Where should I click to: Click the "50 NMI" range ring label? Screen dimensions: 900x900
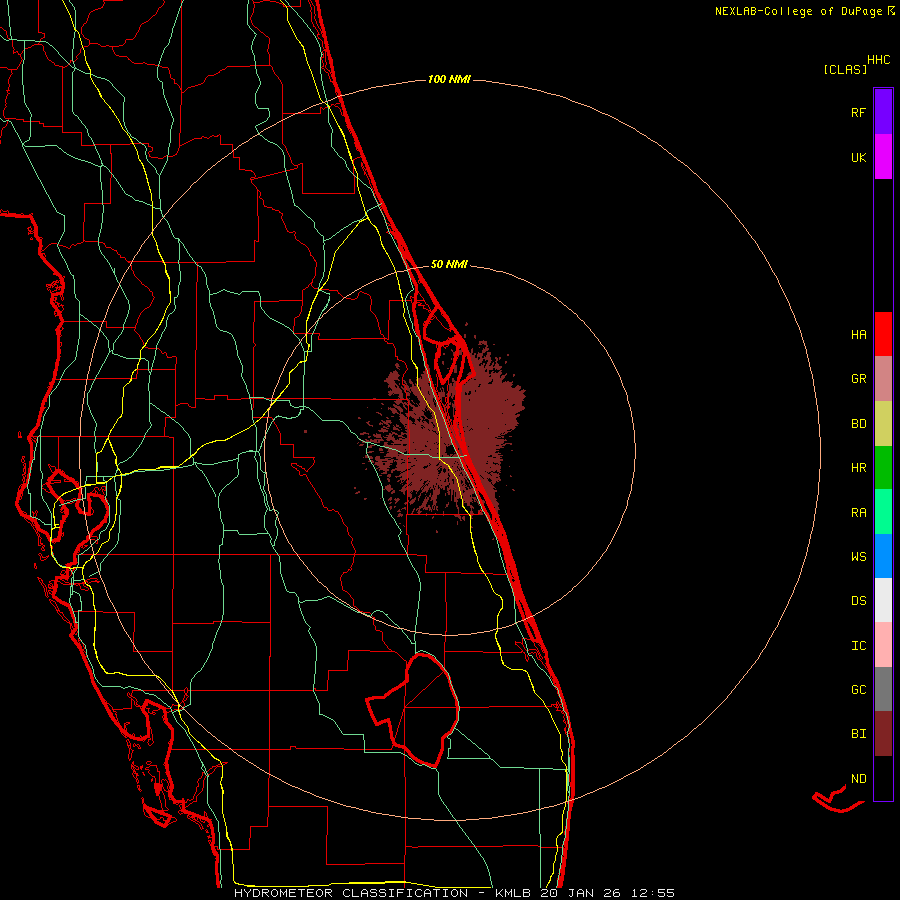click(449, 264)
